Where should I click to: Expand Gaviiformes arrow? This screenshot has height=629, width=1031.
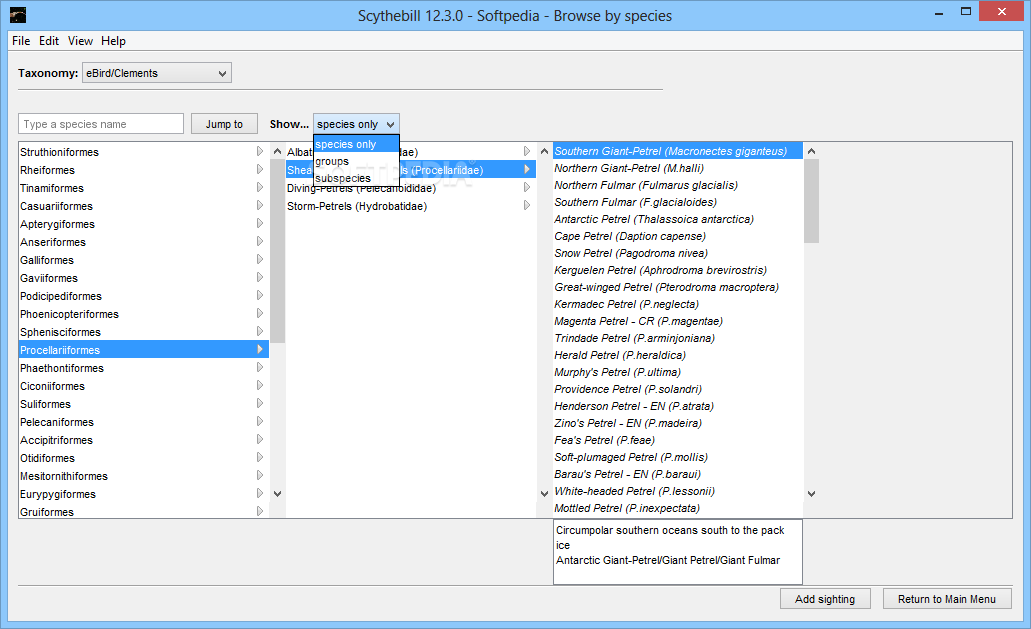[260, 277]
